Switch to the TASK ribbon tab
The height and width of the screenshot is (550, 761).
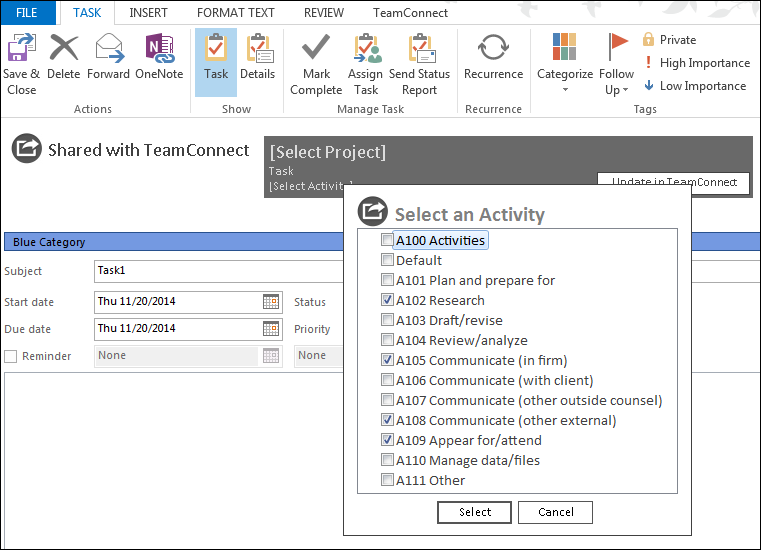pos(87,13)
